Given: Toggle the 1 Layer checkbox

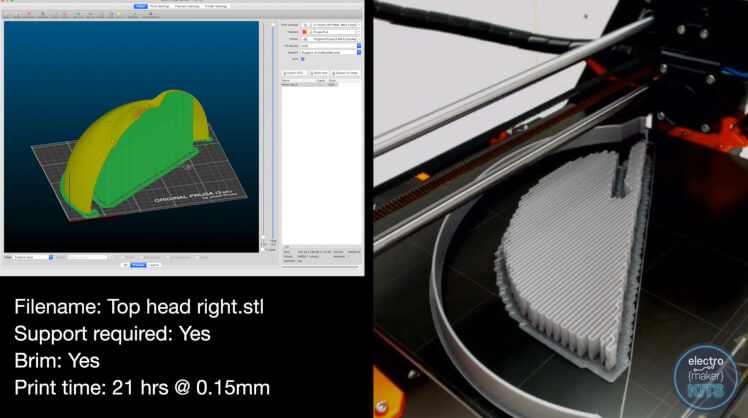Looking at the screenshot, I should [x=263, y=249].
